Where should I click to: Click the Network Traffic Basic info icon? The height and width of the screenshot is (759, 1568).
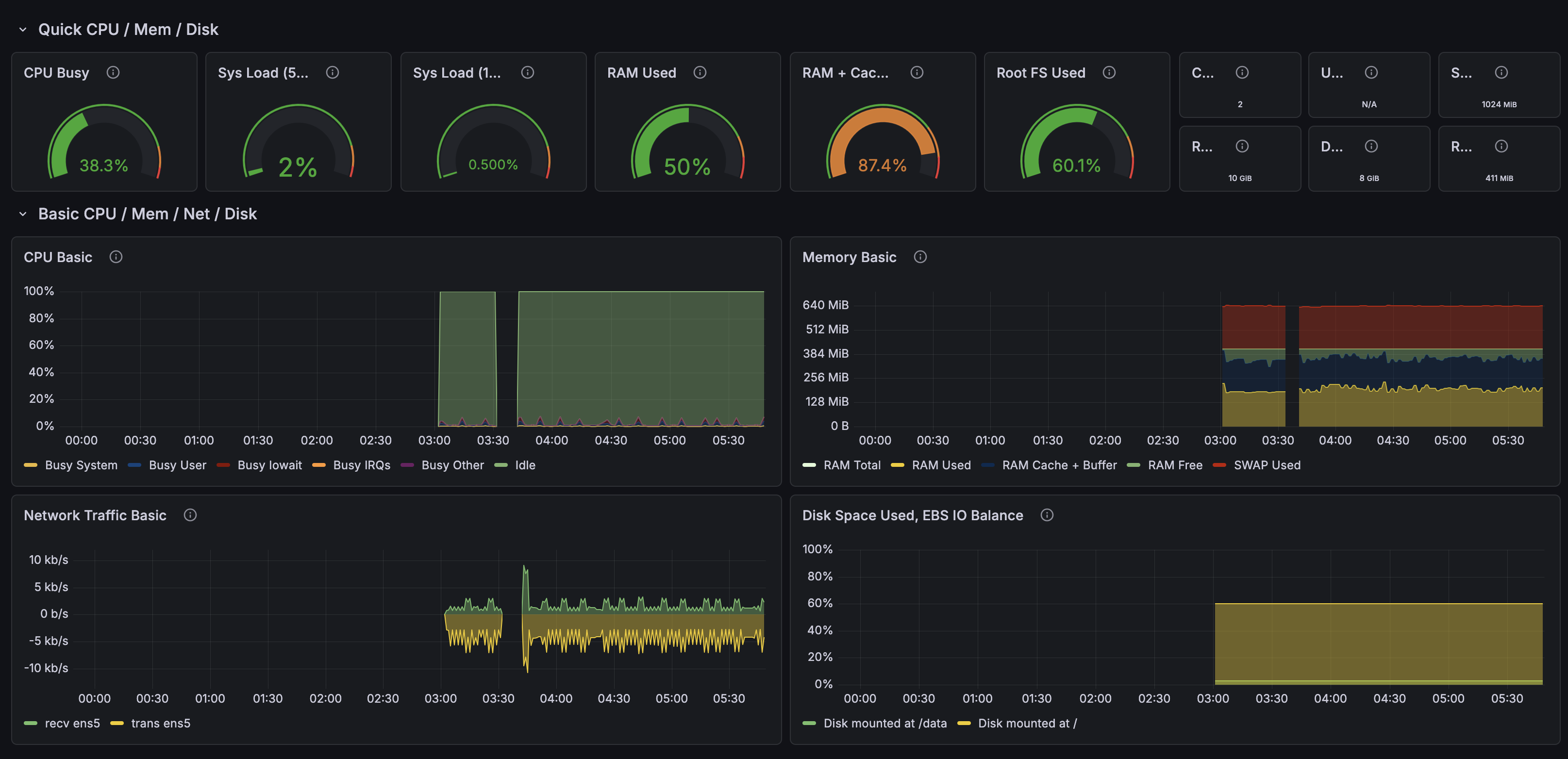(x=190, y=515)
